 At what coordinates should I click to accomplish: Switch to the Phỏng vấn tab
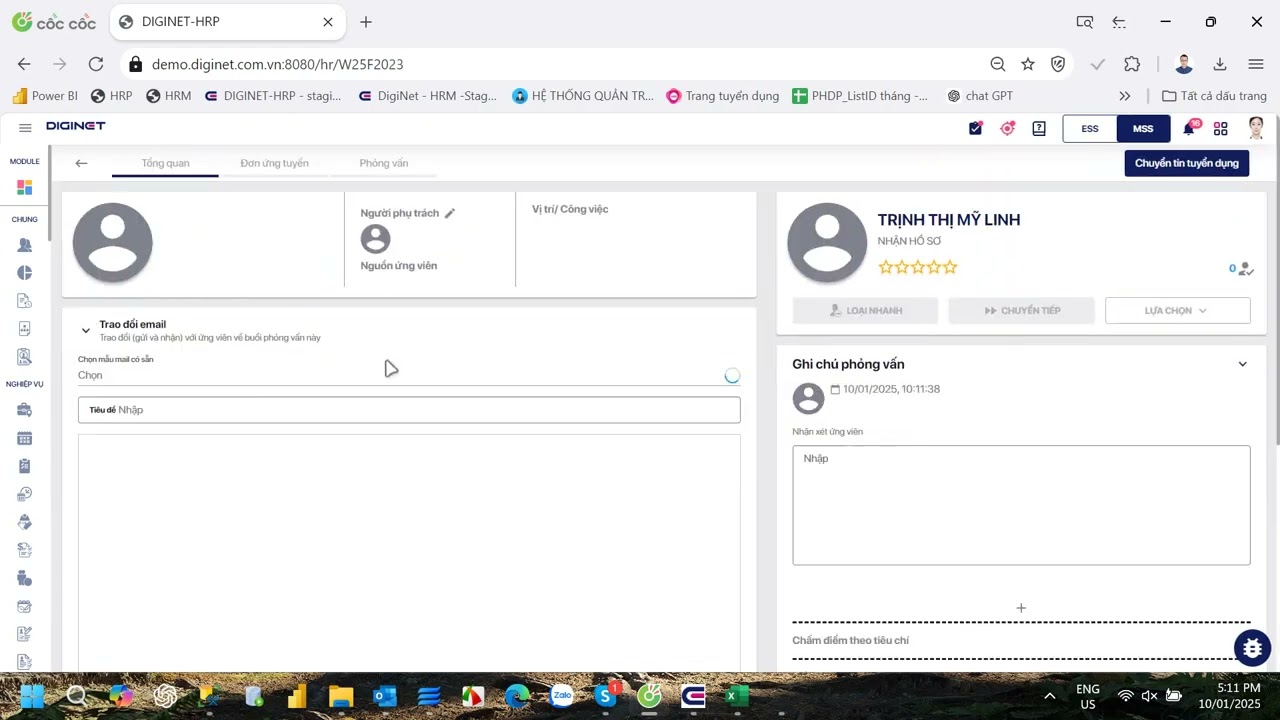pyautogui.click(x=384, y=163)
